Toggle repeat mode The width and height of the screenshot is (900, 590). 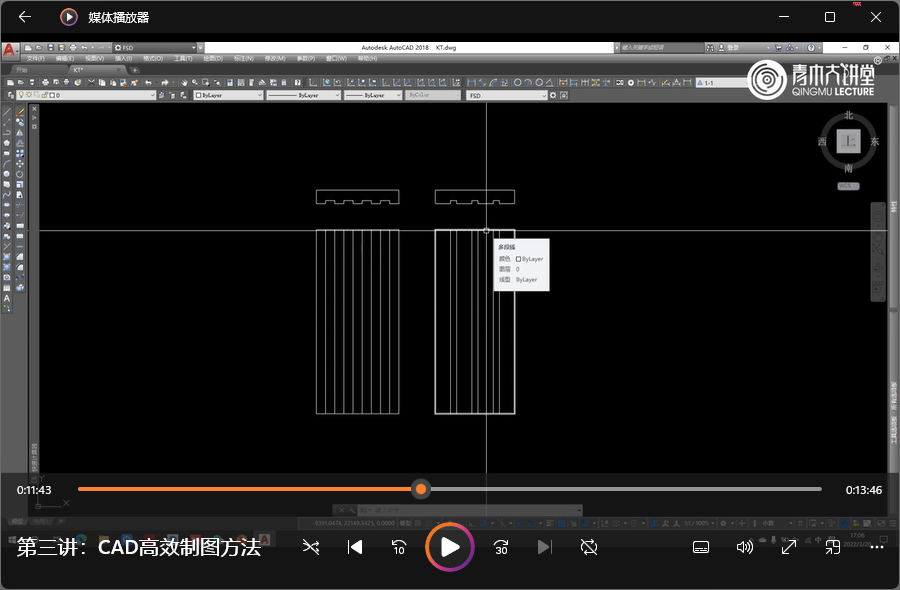(x=589, y=547)
